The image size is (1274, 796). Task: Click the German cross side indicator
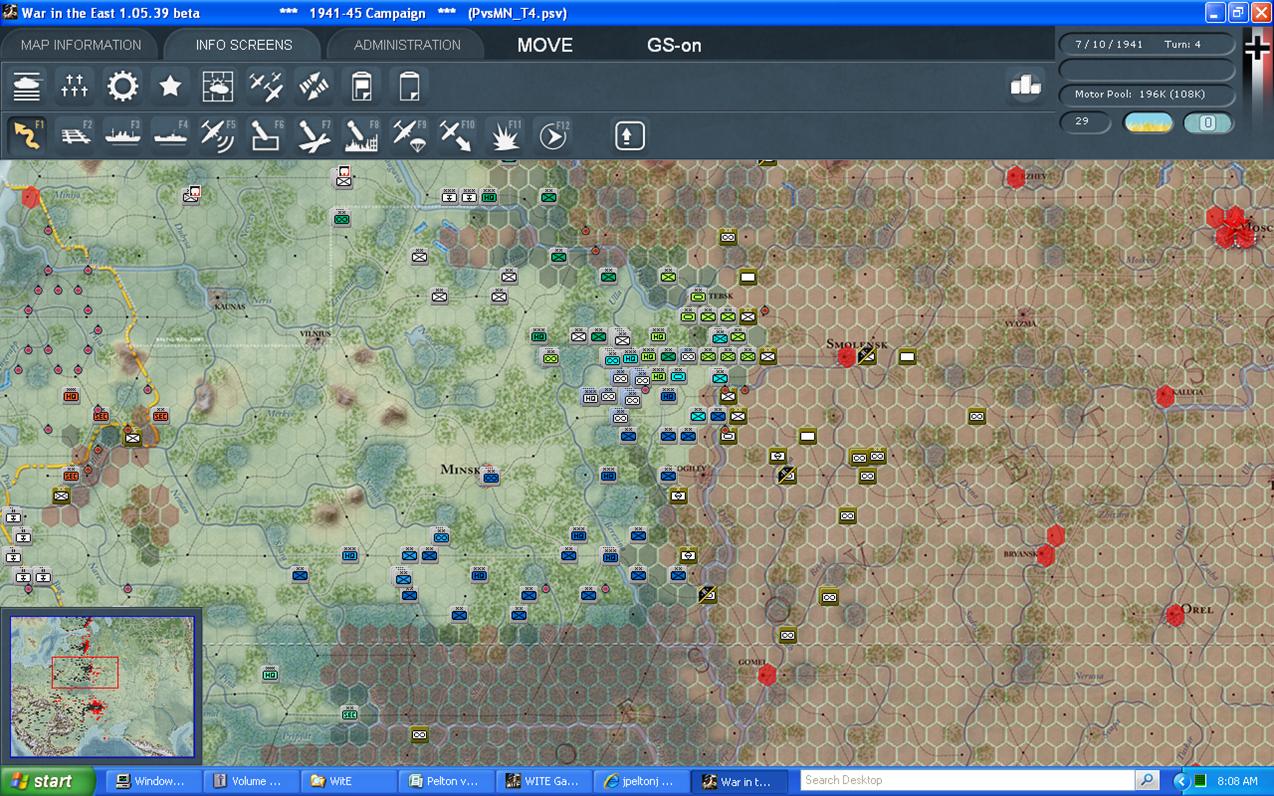coord(1257,48)
